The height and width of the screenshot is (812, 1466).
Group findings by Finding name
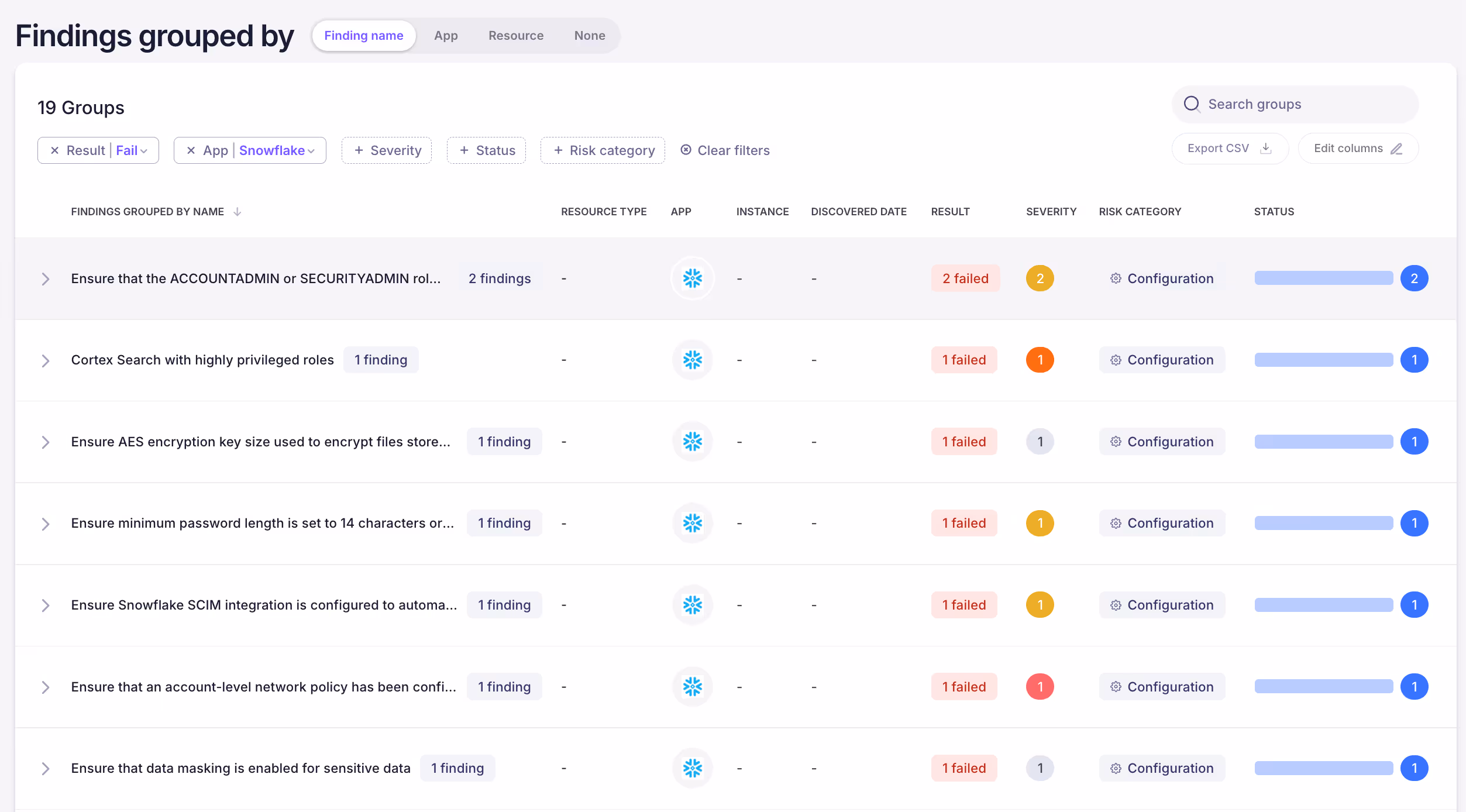364,36
